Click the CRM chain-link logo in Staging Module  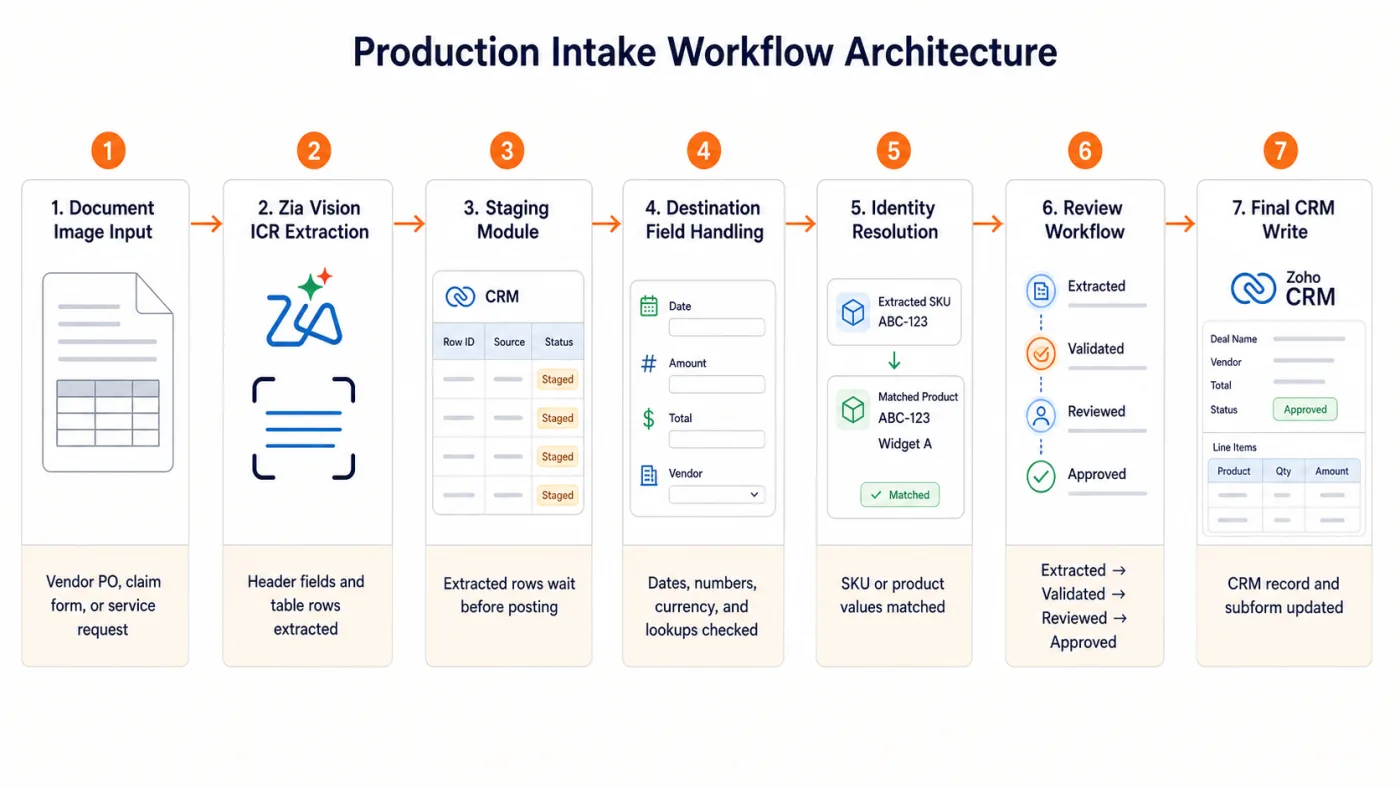[460, 296]
